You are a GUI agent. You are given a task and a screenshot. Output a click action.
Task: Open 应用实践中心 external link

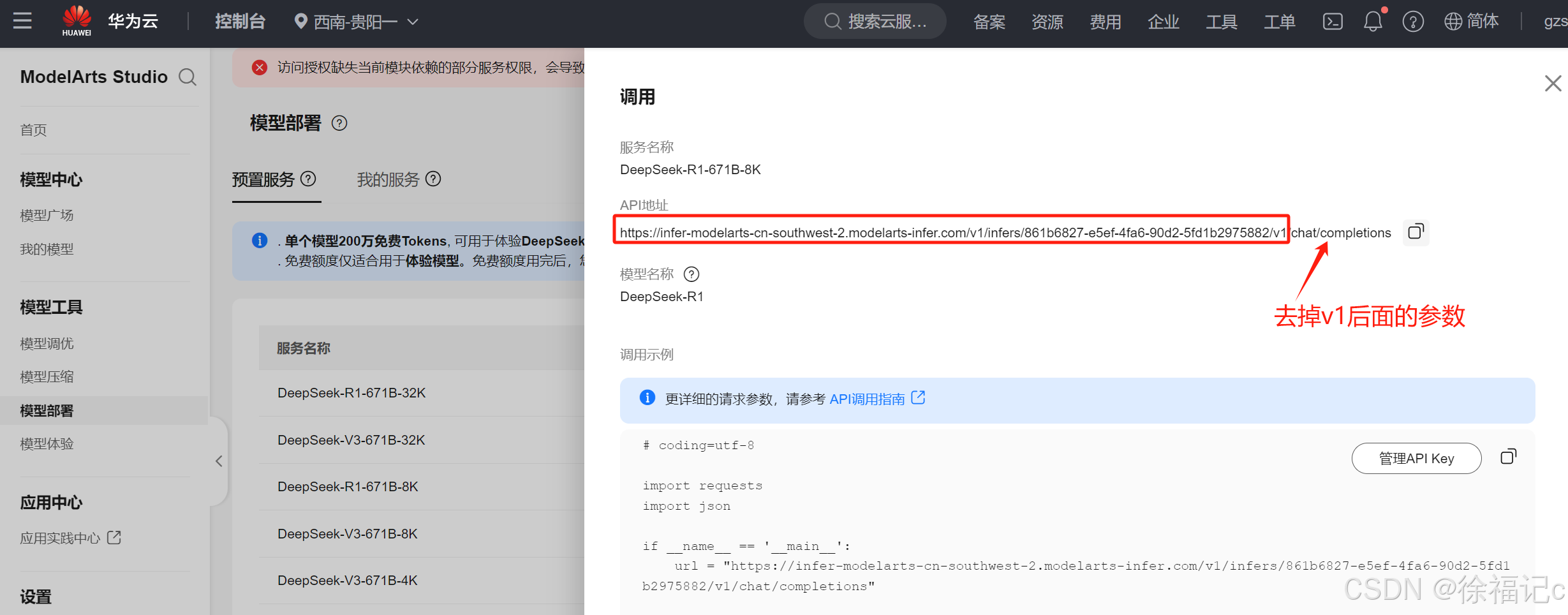point(70,538)
